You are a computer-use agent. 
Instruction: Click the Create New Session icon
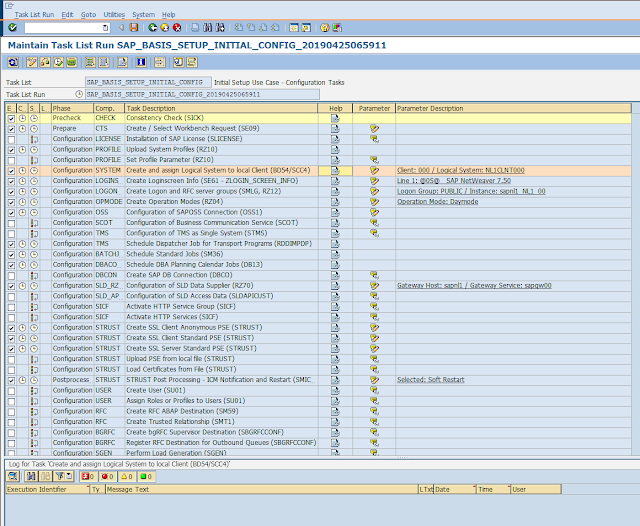[x=293, y=27]
